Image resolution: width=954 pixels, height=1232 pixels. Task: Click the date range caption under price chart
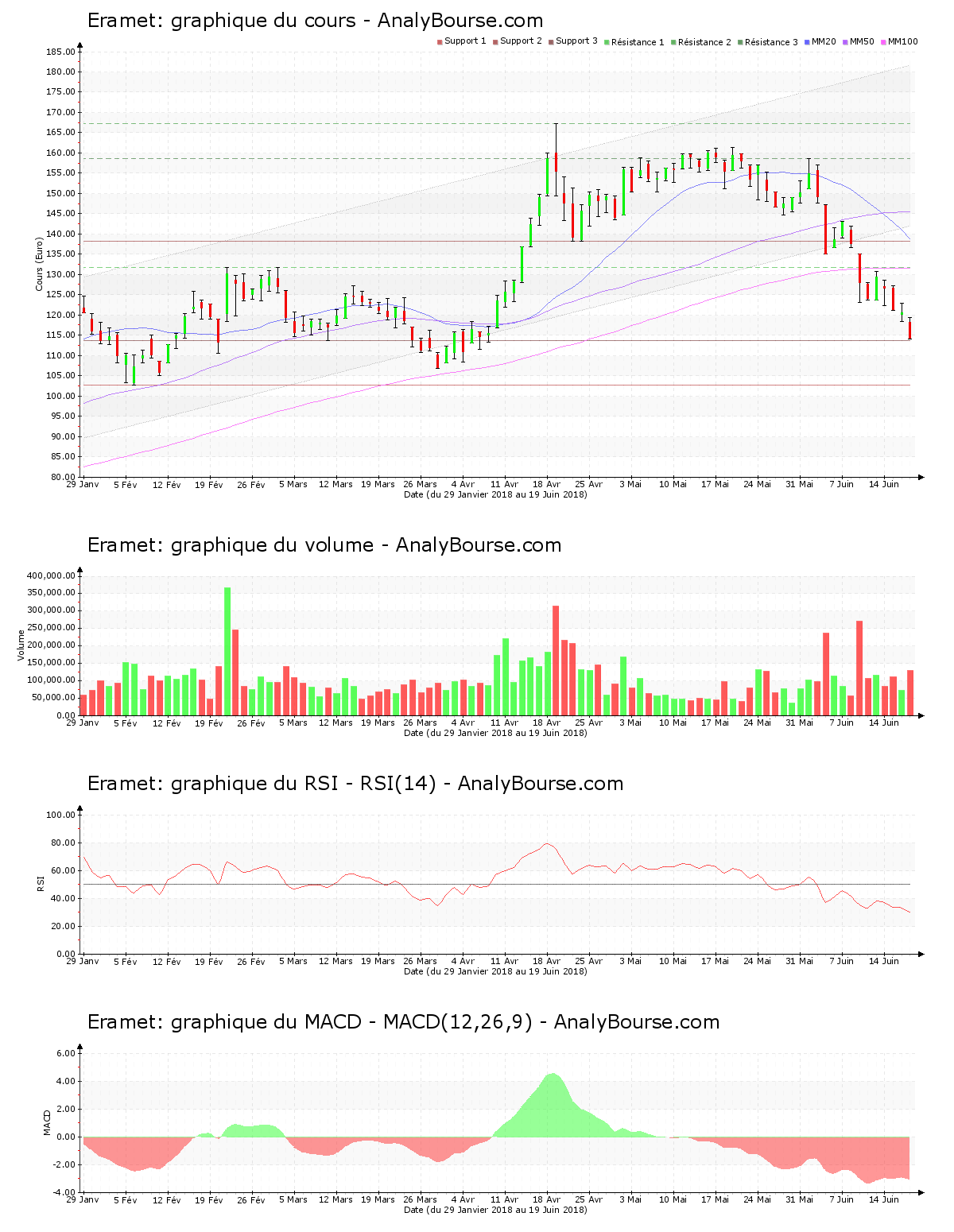click(495, 494)
